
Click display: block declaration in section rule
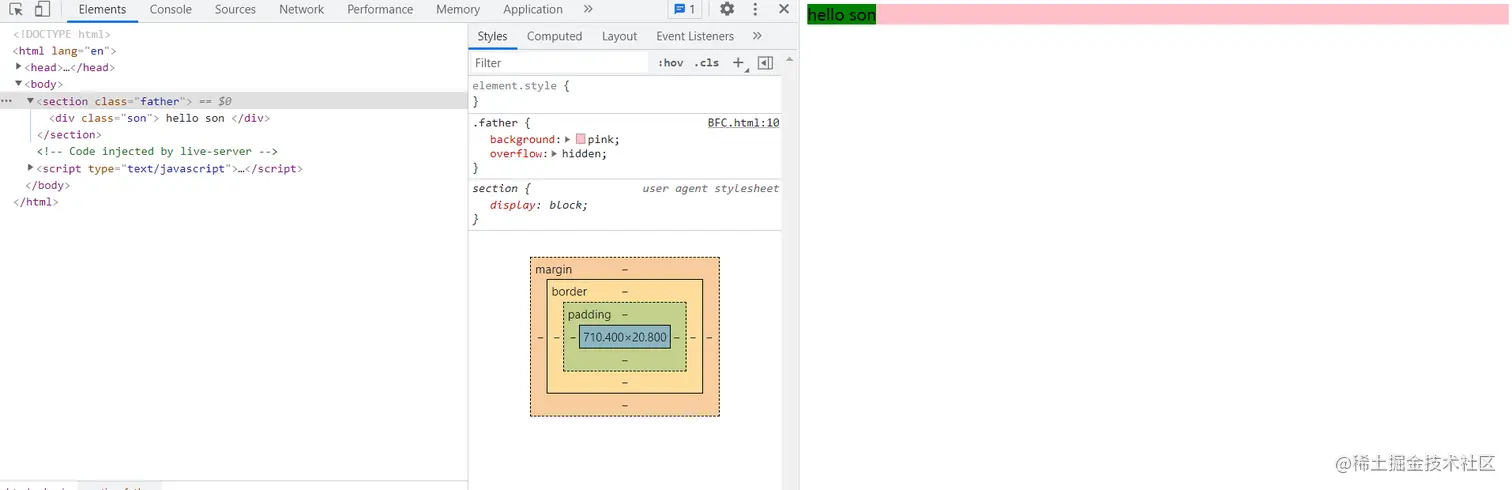(538, 205)
